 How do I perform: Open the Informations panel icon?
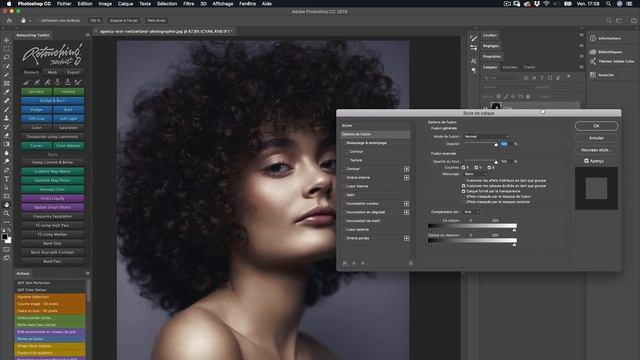pos(593,38)
